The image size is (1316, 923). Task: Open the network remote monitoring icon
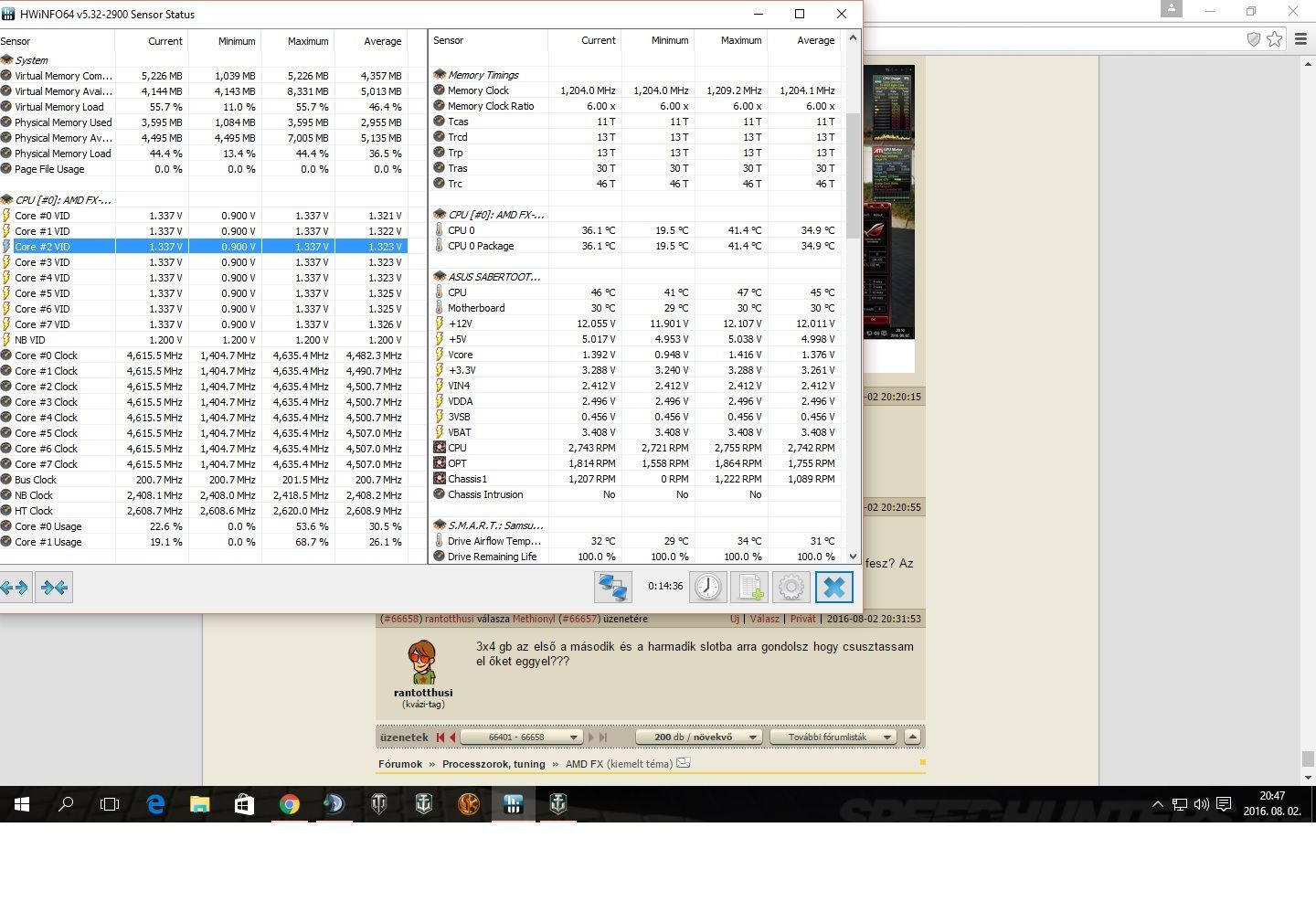tap(613, 587)
